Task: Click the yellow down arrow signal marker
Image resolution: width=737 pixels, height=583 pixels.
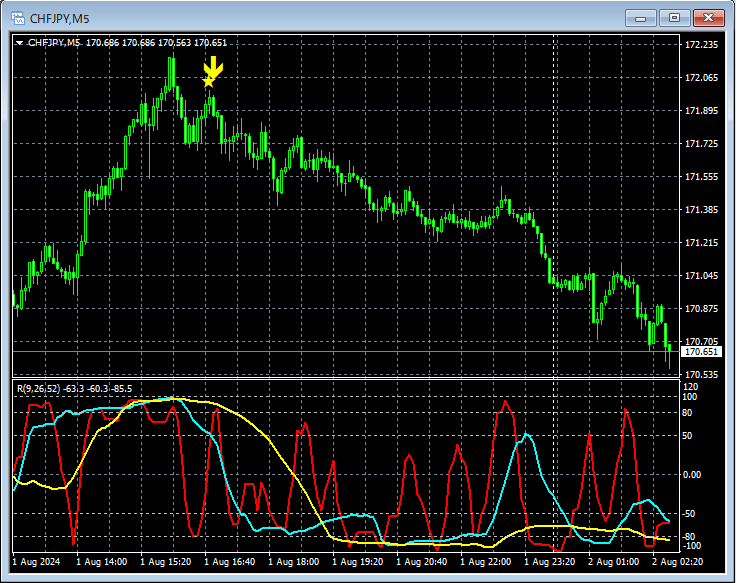Action: 213,67
